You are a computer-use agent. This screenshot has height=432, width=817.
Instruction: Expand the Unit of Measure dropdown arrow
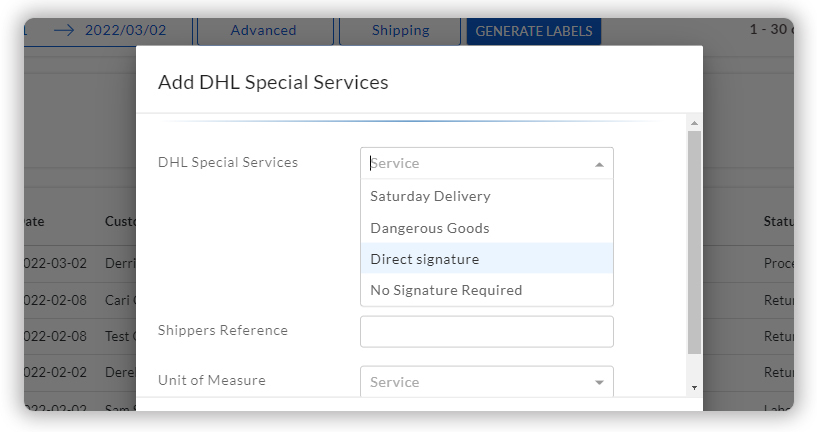point(599,383)
